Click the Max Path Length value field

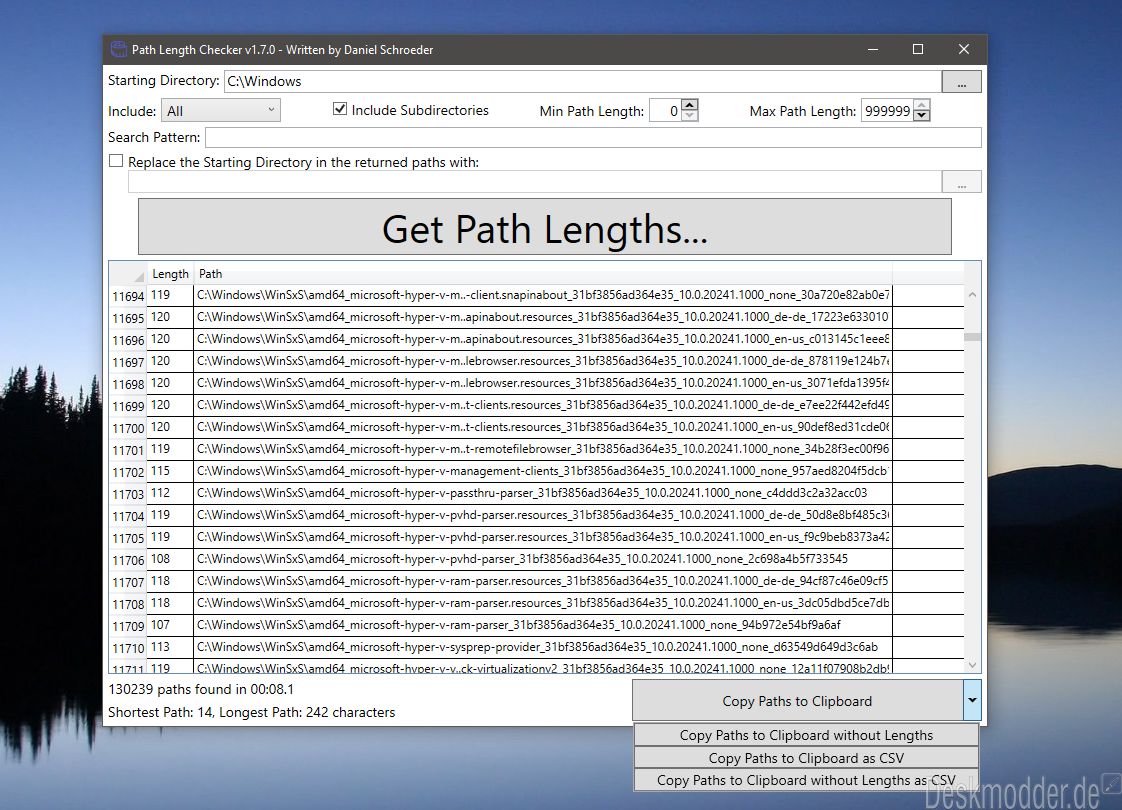pyautogui.click(x=887, y=111)
